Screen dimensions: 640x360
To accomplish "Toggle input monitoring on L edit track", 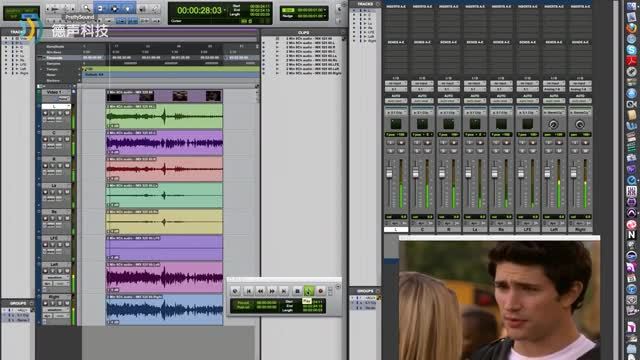I will tap(52, 113).
